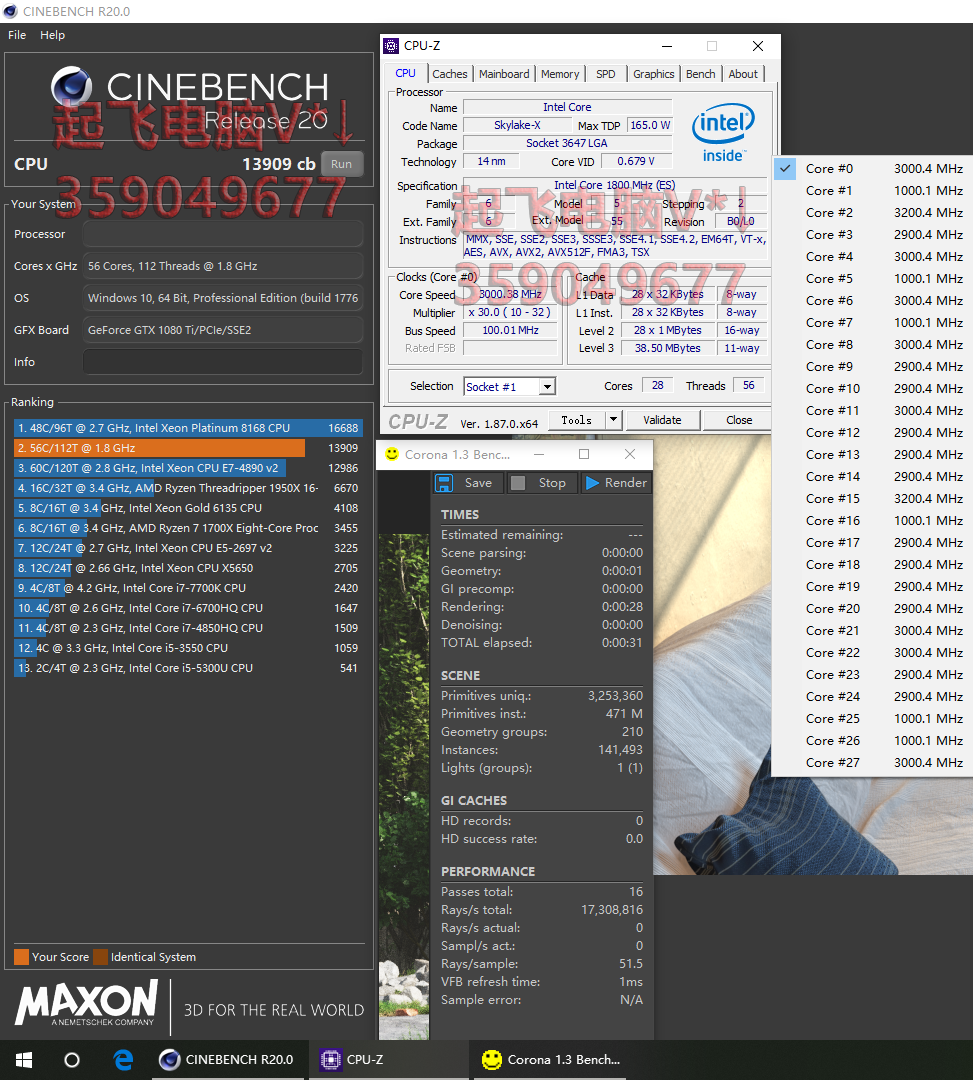This screenshot has height=1080, width=973.
Task: Select the checked Core #0 entry
Action: coord(872,169)
